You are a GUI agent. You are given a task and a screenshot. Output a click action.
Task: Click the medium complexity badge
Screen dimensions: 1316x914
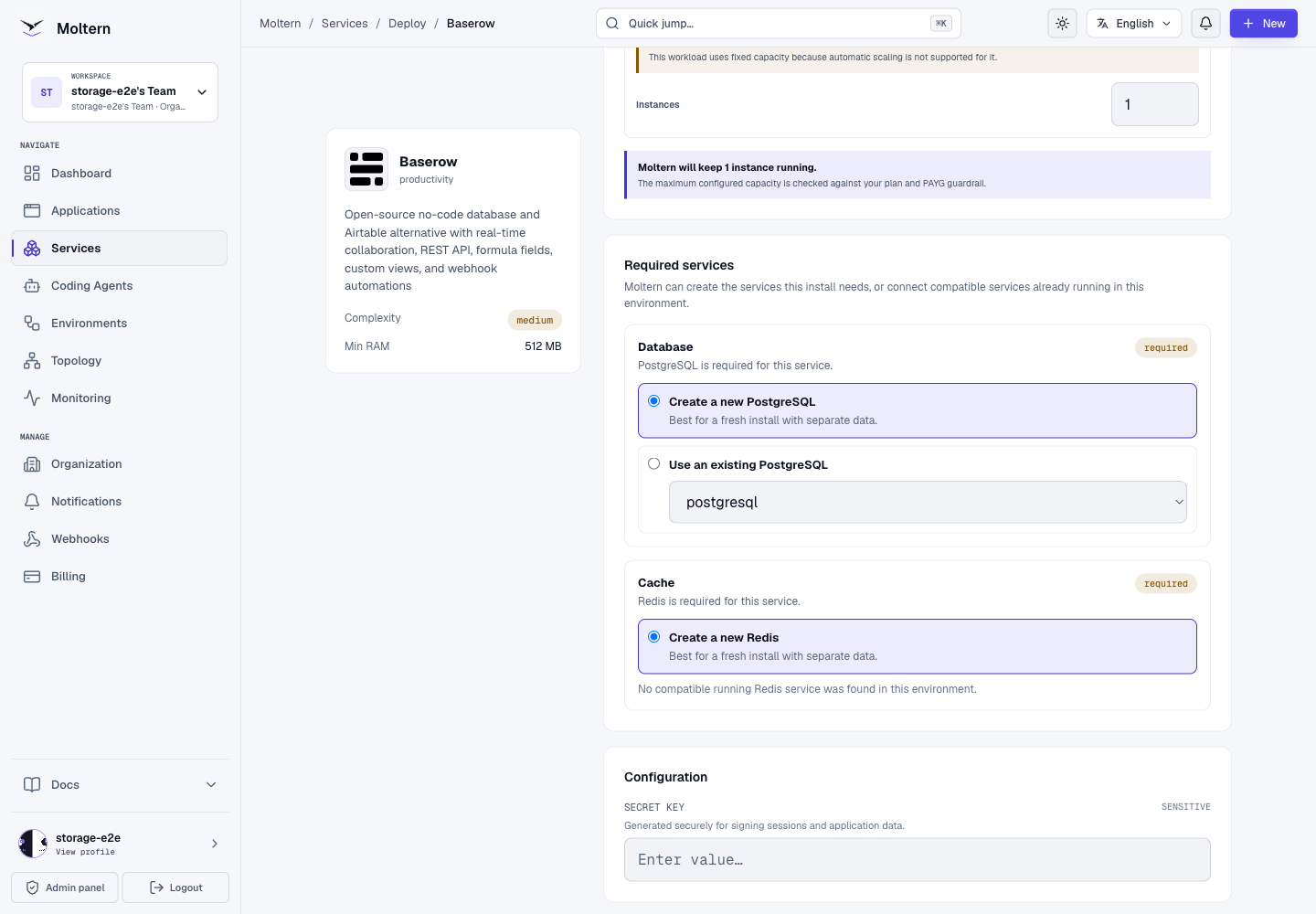[535, 320]
